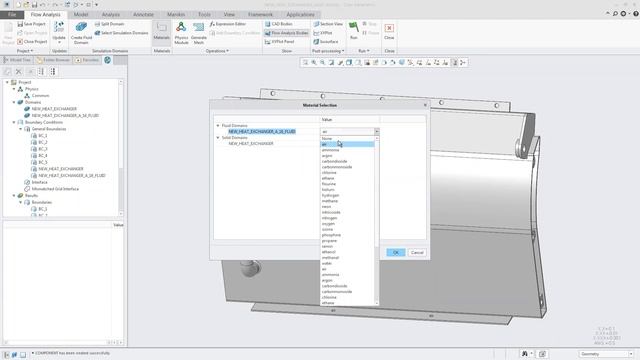Collapse Solid Domains in Material Selection
640x360 pixels.
(218, 138)
